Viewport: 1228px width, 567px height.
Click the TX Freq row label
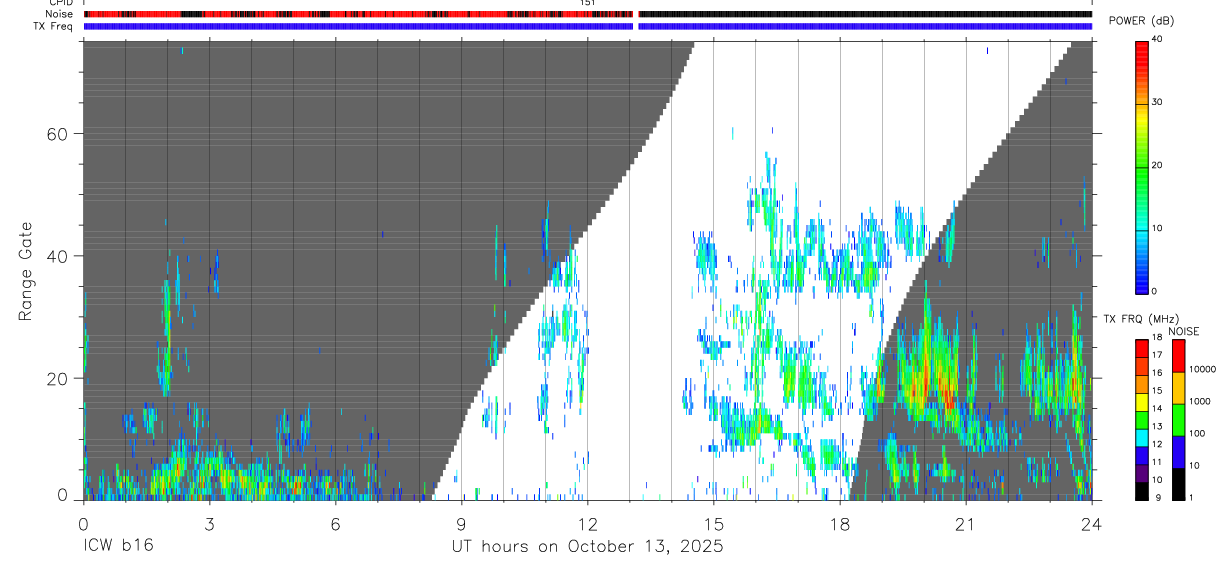(54, 26)
